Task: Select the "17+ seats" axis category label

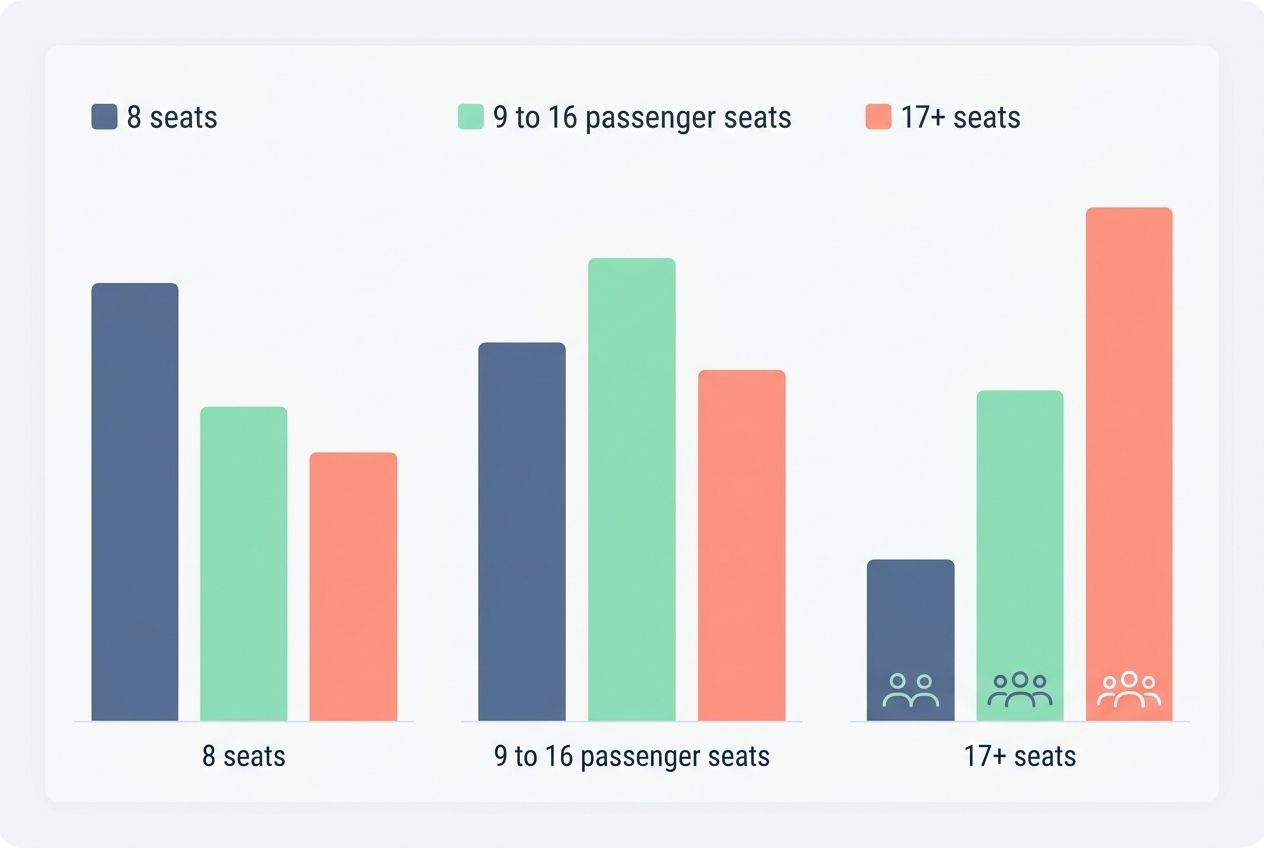Action: pyautogui.click(x=1020, y=756)
